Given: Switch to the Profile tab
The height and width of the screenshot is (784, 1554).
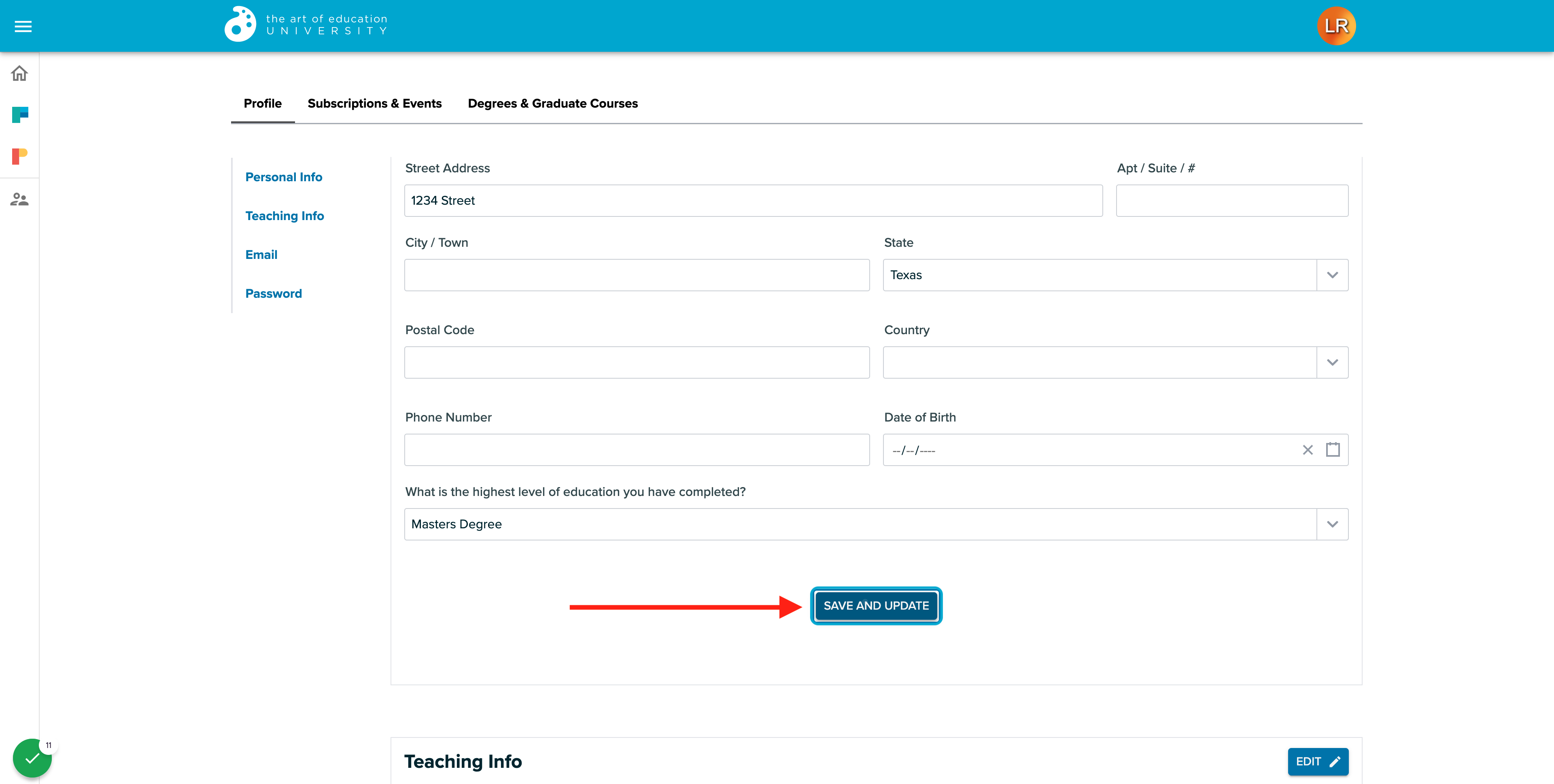Looking at the screenshot, I should (x=262, y=104).
